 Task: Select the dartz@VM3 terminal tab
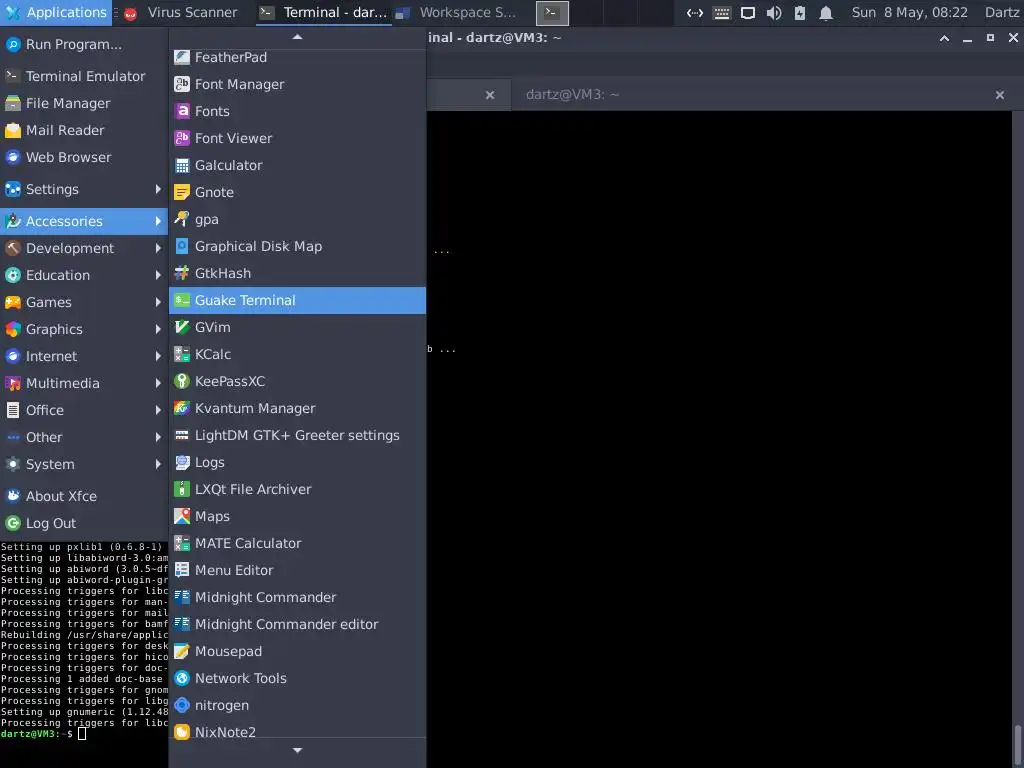click(572, 95)
